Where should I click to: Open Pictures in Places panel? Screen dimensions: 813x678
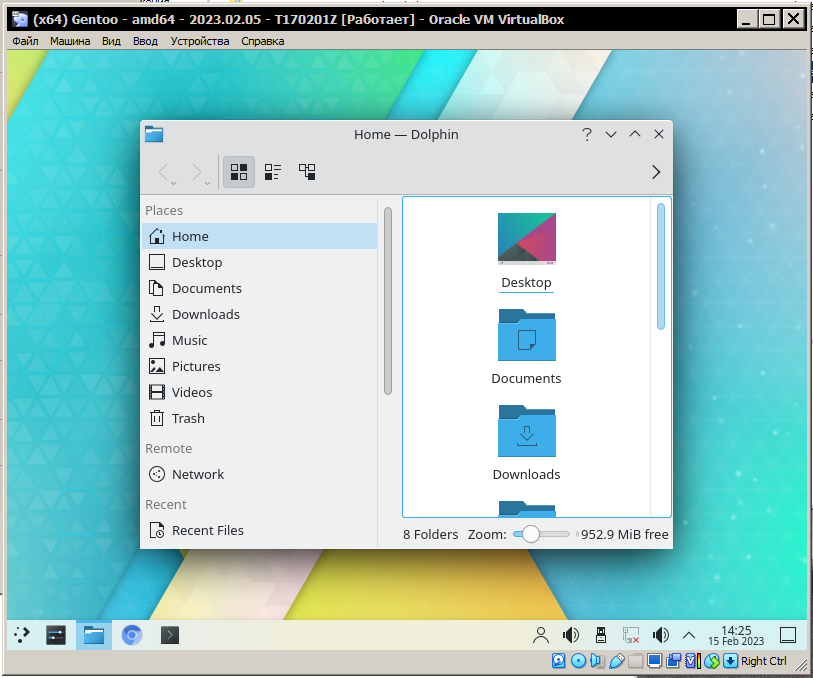click(x=260, y=366)
